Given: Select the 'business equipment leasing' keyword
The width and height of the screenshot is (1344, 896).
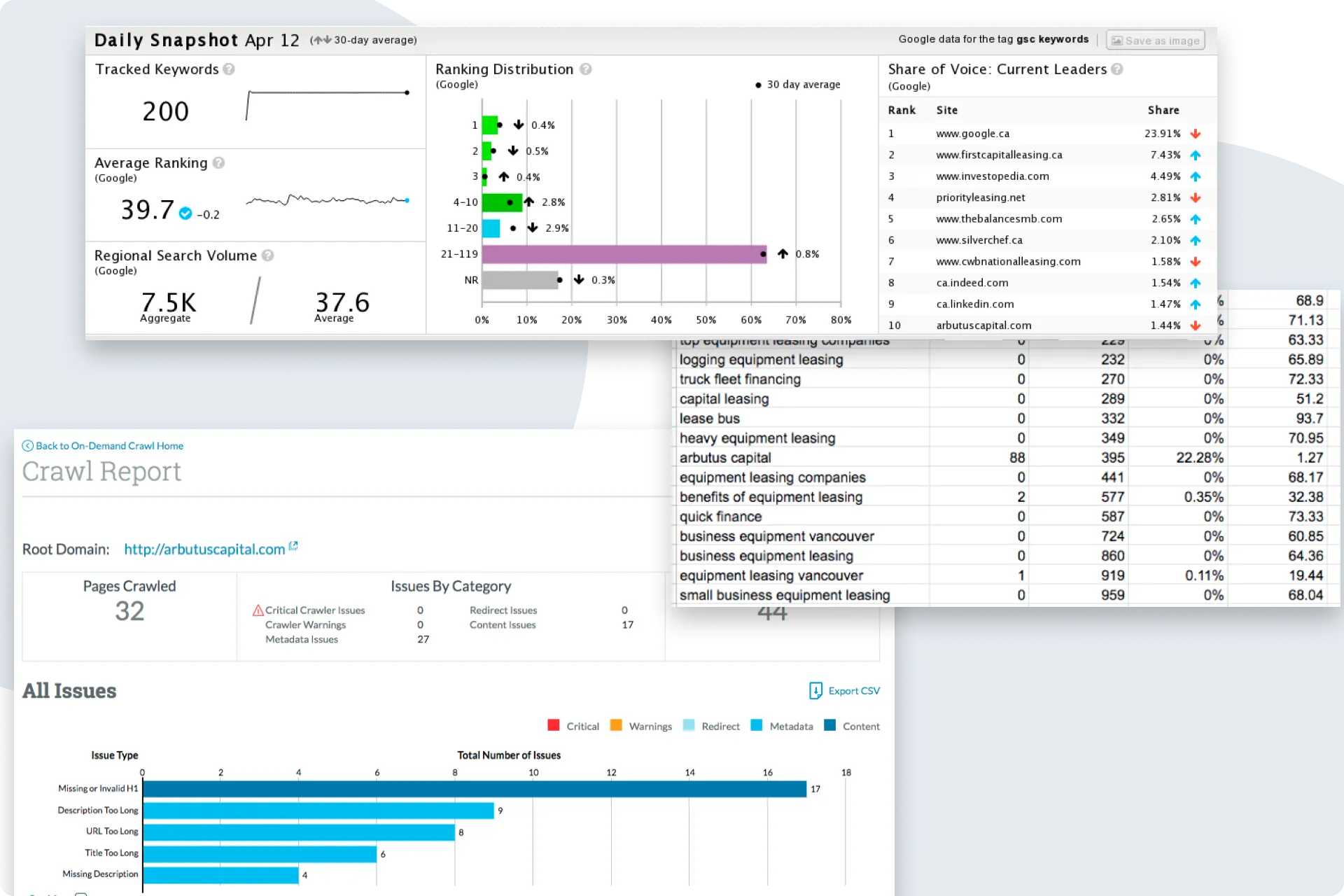Looking at the screenshot, I should pyautogui.click(x=766, y=556).
